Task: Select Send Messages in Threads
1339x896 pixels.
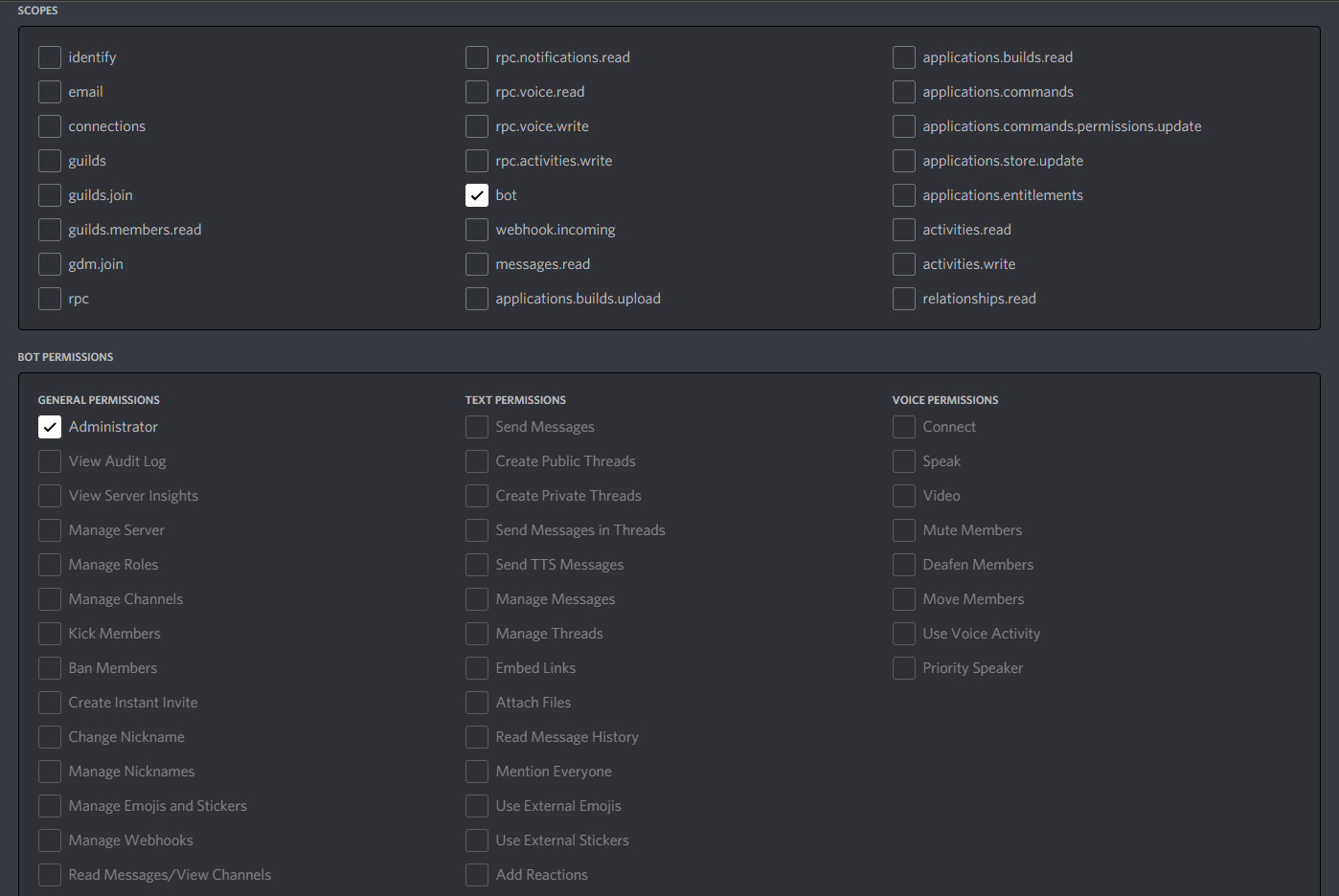Action: pos(477,530)
